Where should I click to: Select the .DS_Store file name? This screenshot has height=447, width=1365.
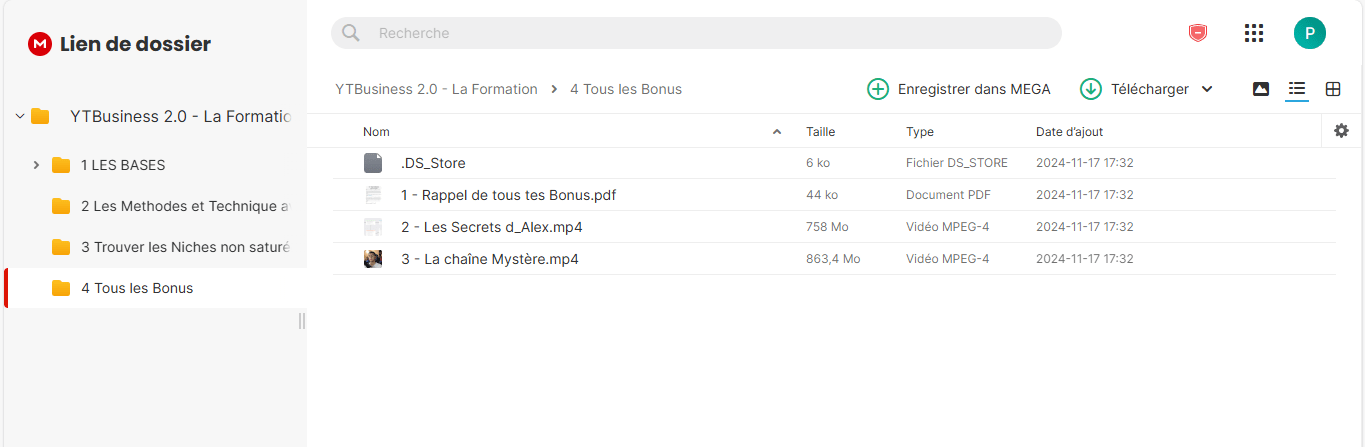click(x=433, y=163)
